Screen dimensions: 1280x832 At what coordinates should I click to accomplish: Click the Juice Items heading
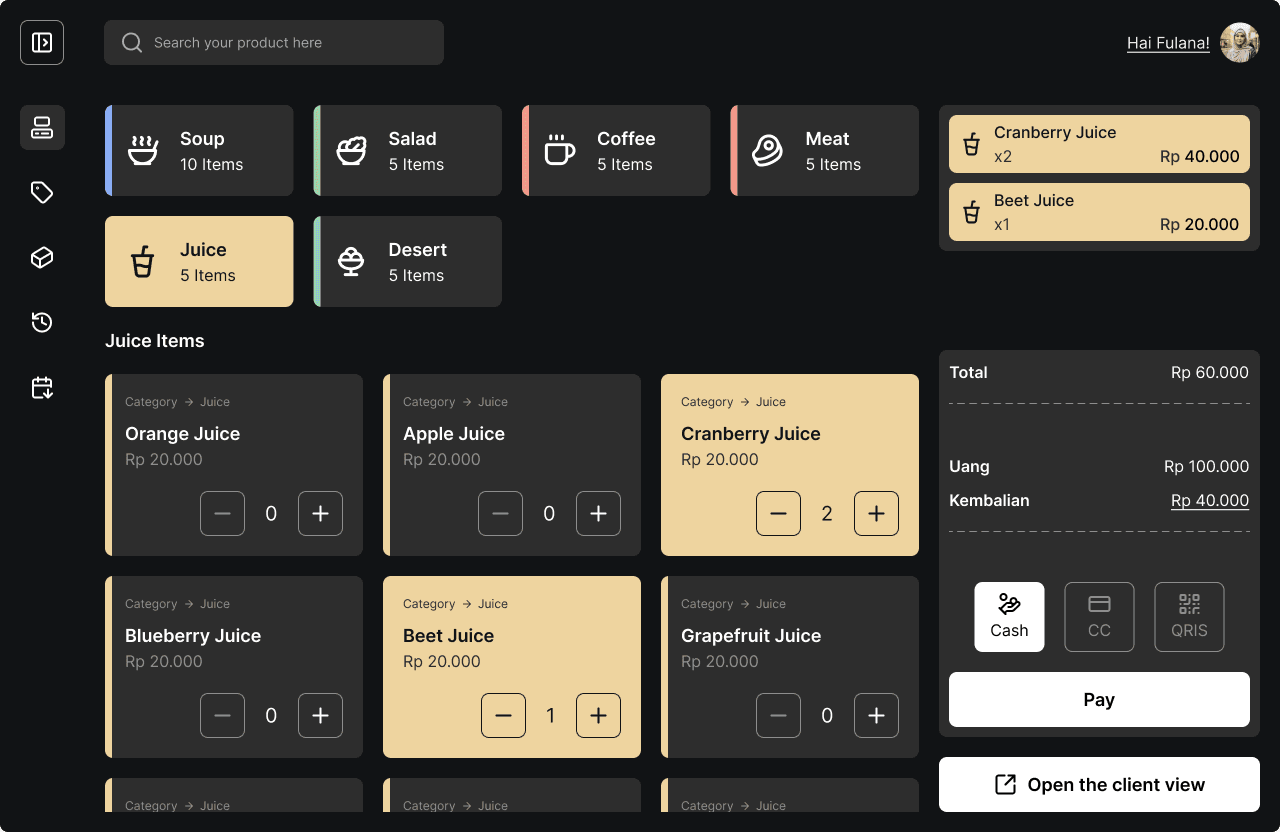155,341
